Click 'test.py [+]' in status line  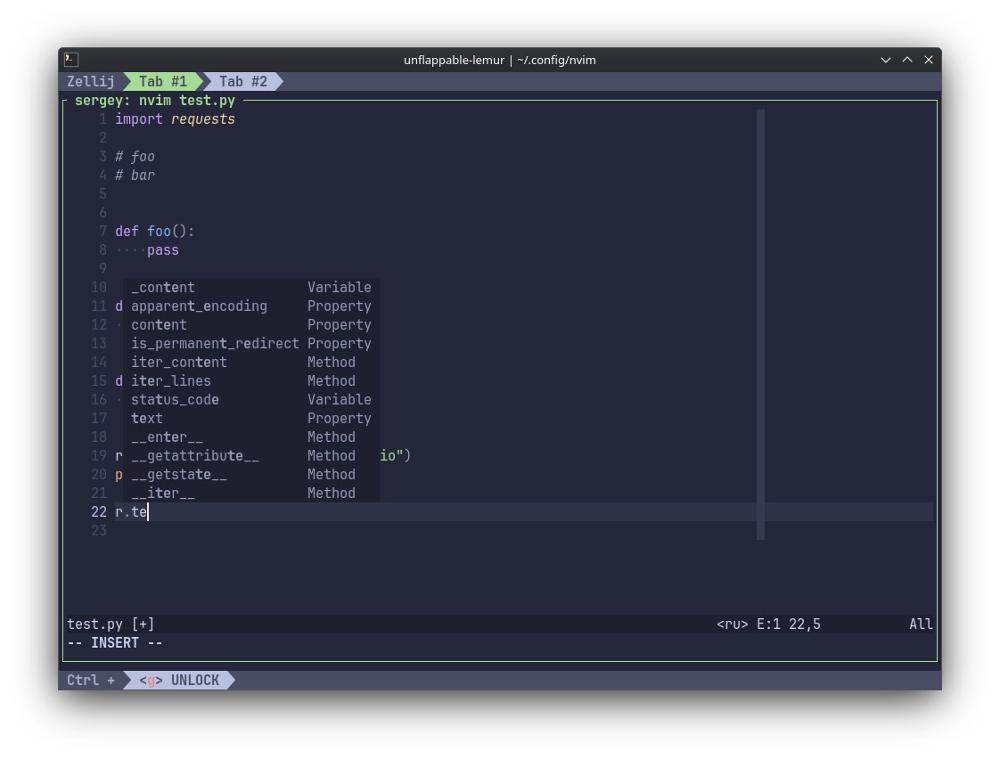pos(110,624)
